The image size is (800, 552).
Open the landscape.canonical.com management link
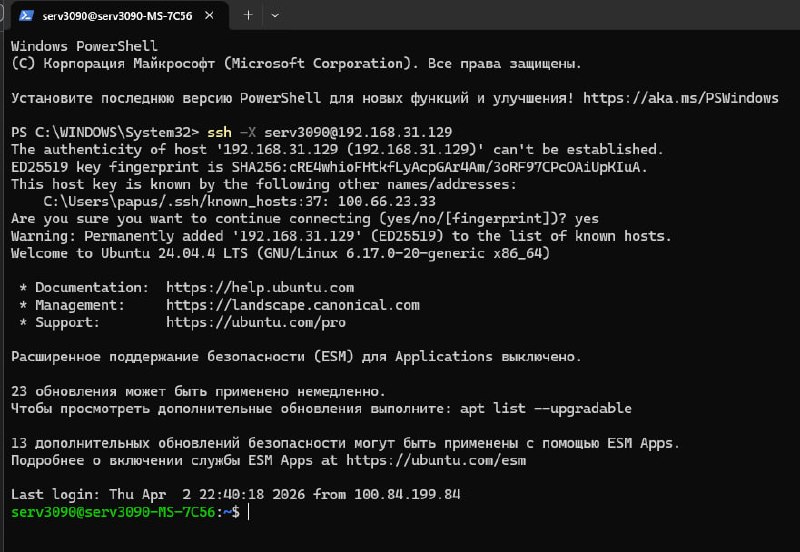pos(292,304)
